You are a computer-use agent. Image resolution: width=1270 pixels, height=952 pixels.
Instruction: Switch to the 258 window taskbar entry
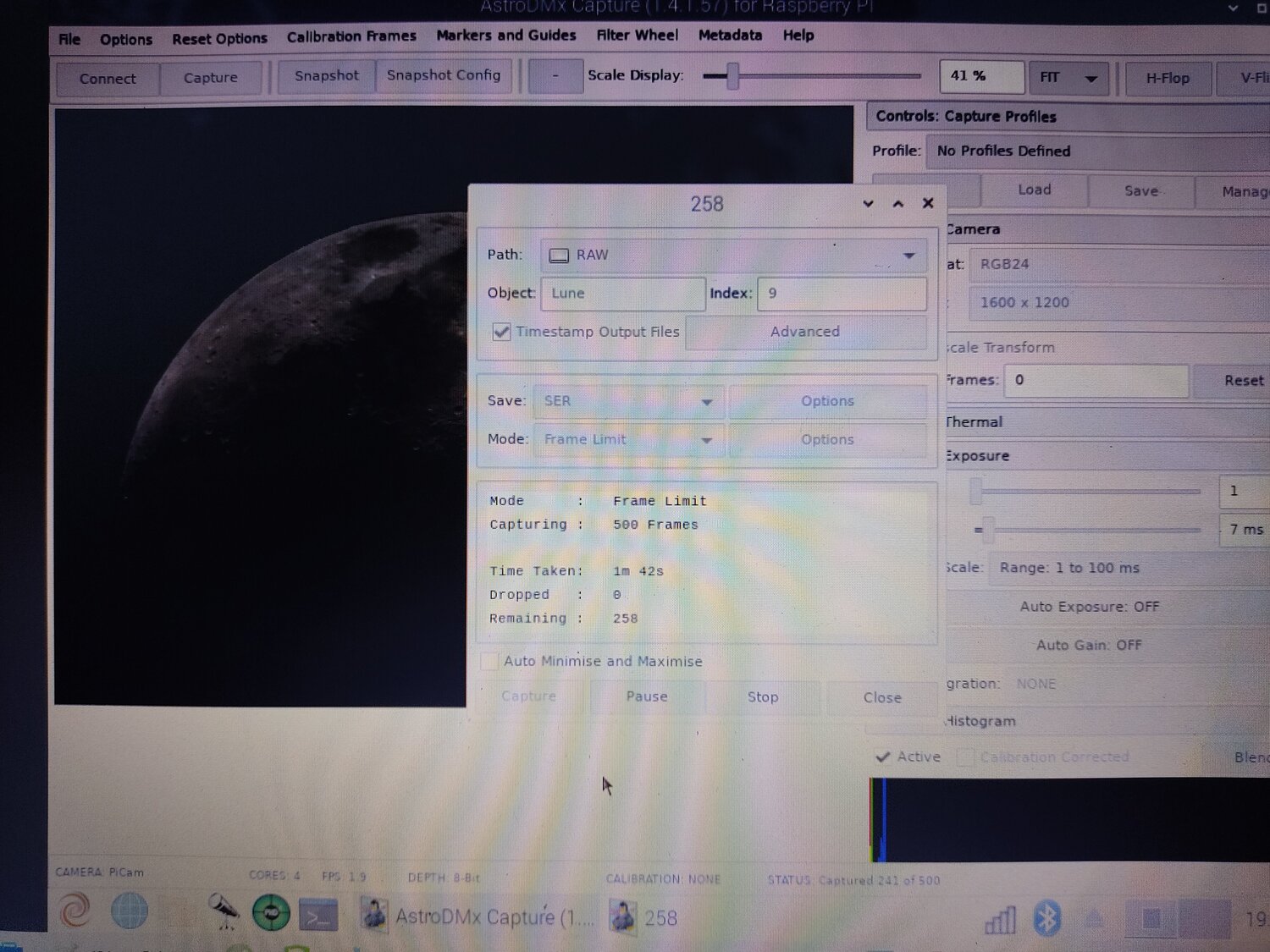(x=645, y=917)
